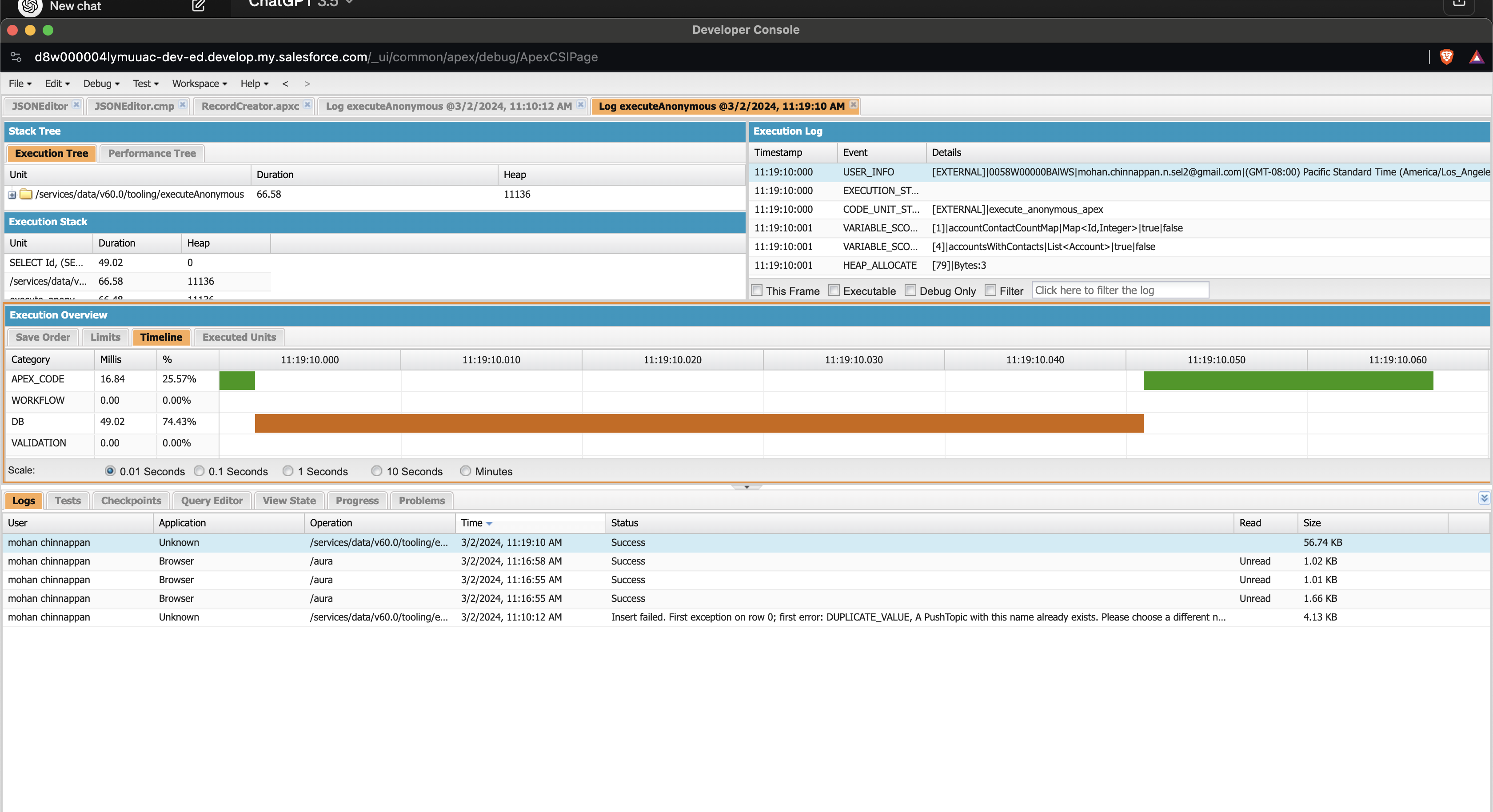Select the Minutes scale radio
The height and width of the screenshot is (812, 1493).
point(466,471)
